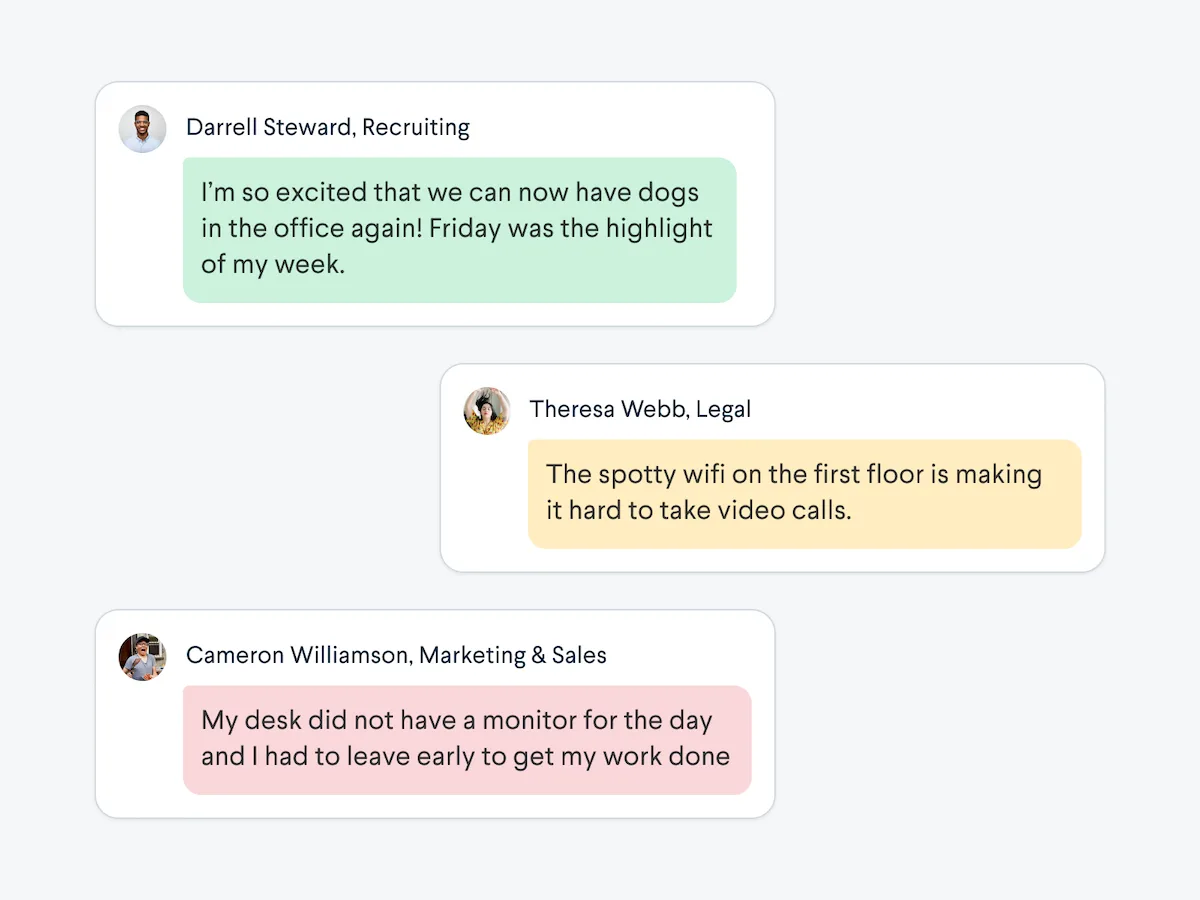Viewport: 1200px width, 900px height.
Task: Click Cameron Williamson's profile avatar
Action: coord(142,657)
